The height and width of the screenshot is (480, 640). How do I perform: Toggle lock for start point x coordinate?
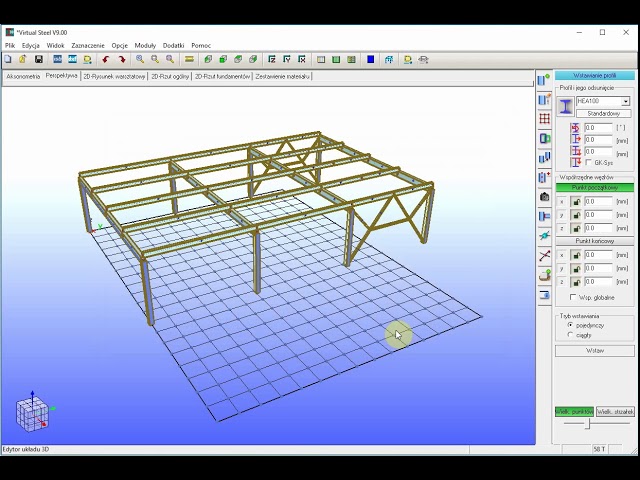576,202
